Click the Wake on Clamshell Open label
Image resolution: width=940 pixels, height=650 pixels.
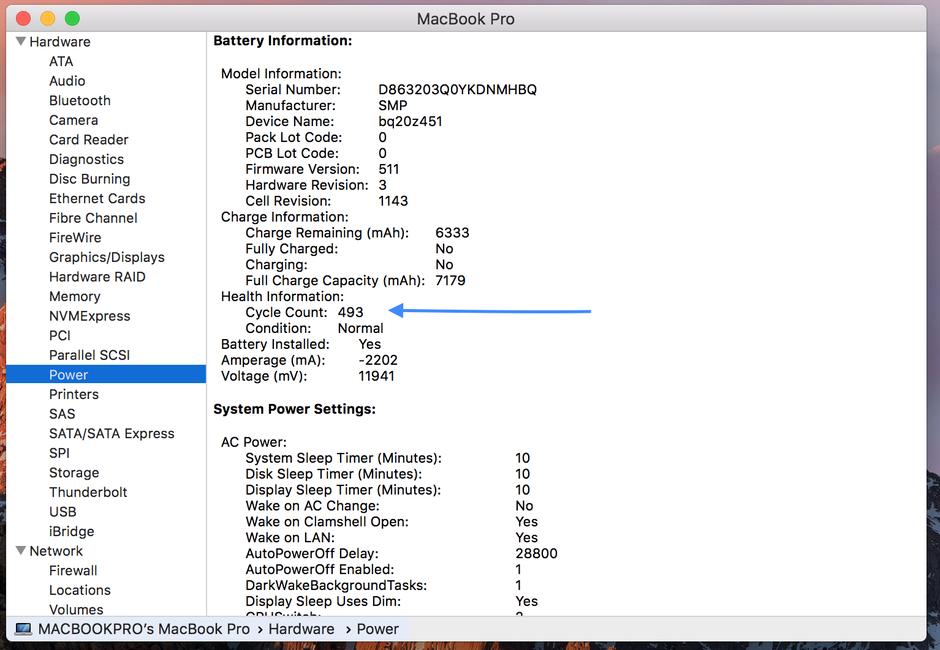[x=327, y=522]
